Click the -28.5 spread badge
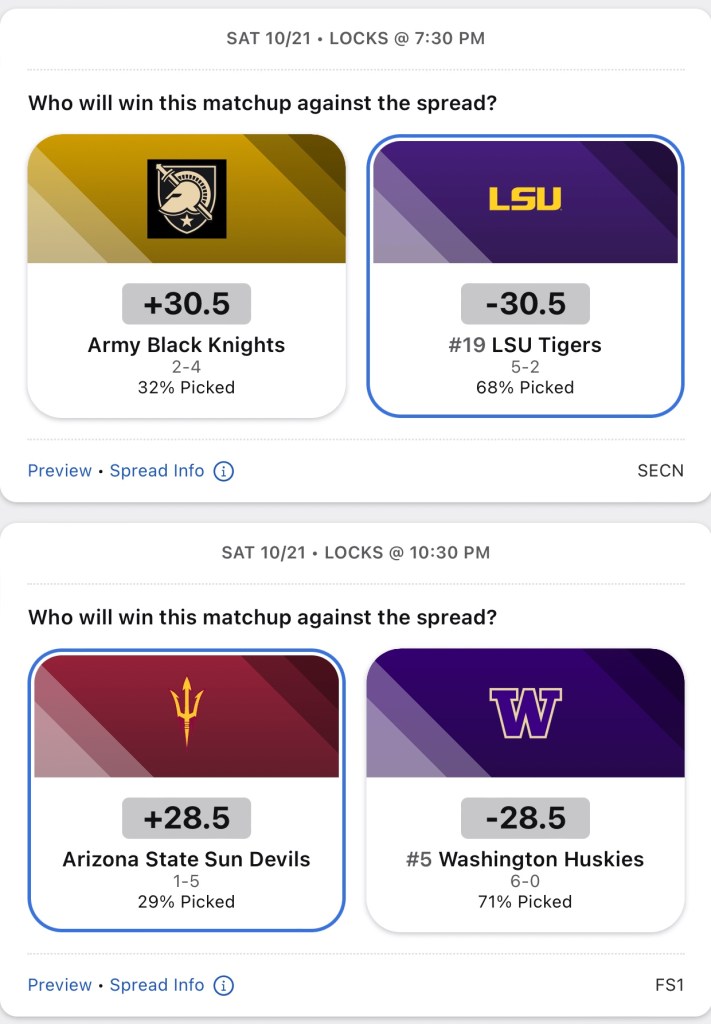711x1024 pixels. click(525, 818)
